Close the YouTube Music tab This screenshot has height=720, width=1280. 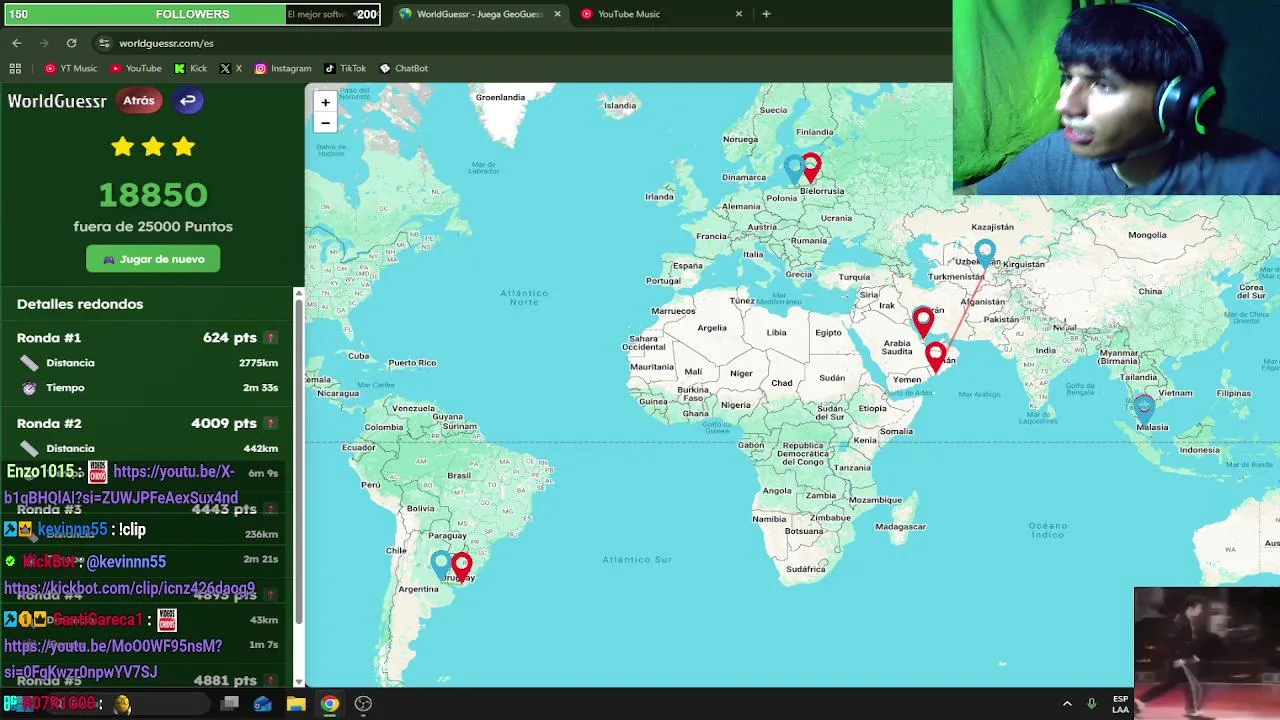pos(739,14)
